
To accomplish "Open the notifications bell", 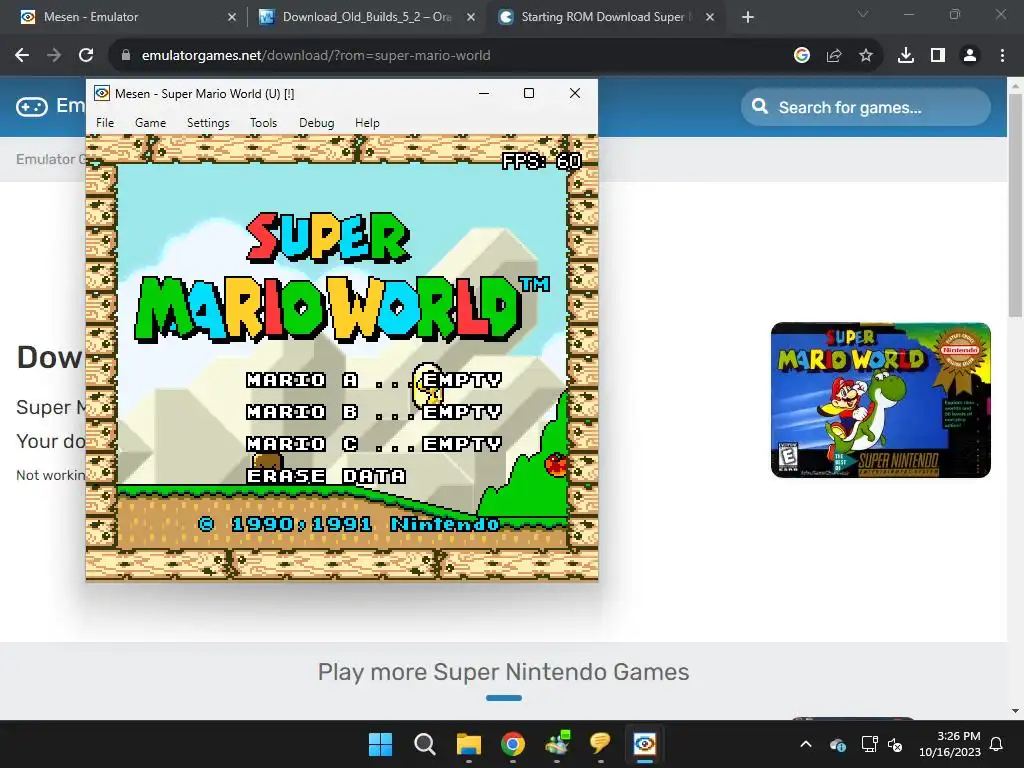I will point(997,744).
